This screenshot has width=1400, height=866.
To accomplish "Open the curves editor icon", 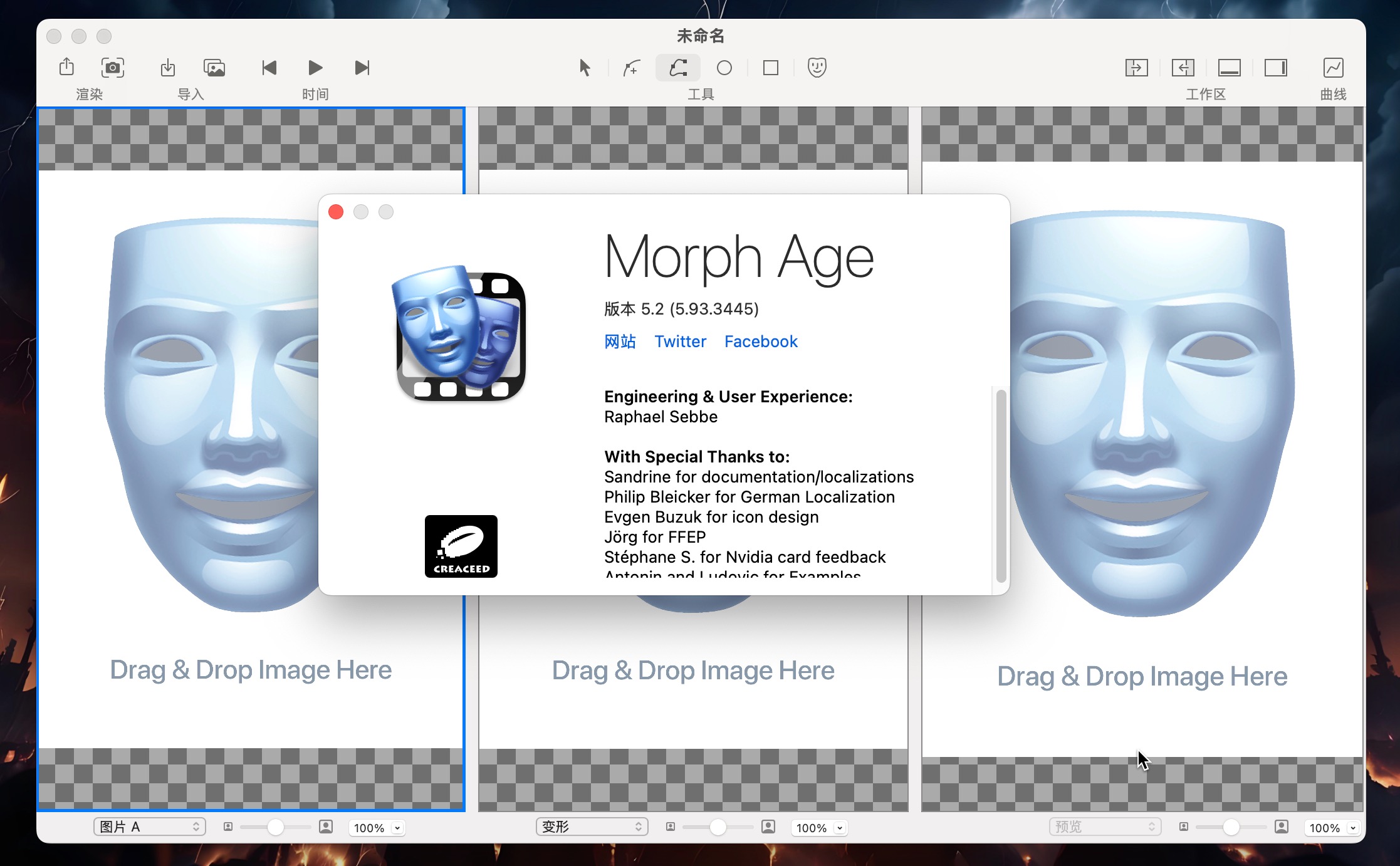I will 1333,67.
